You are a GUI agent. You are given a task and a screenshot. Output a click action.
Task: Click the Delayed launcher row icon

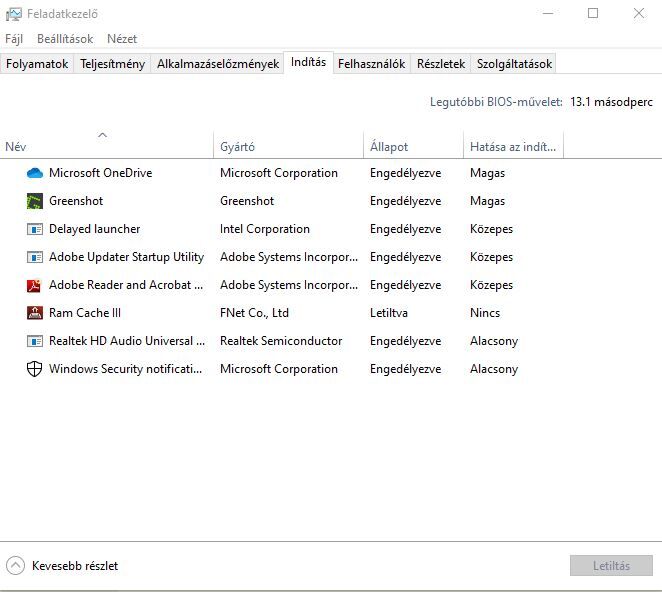coord(35,229)
